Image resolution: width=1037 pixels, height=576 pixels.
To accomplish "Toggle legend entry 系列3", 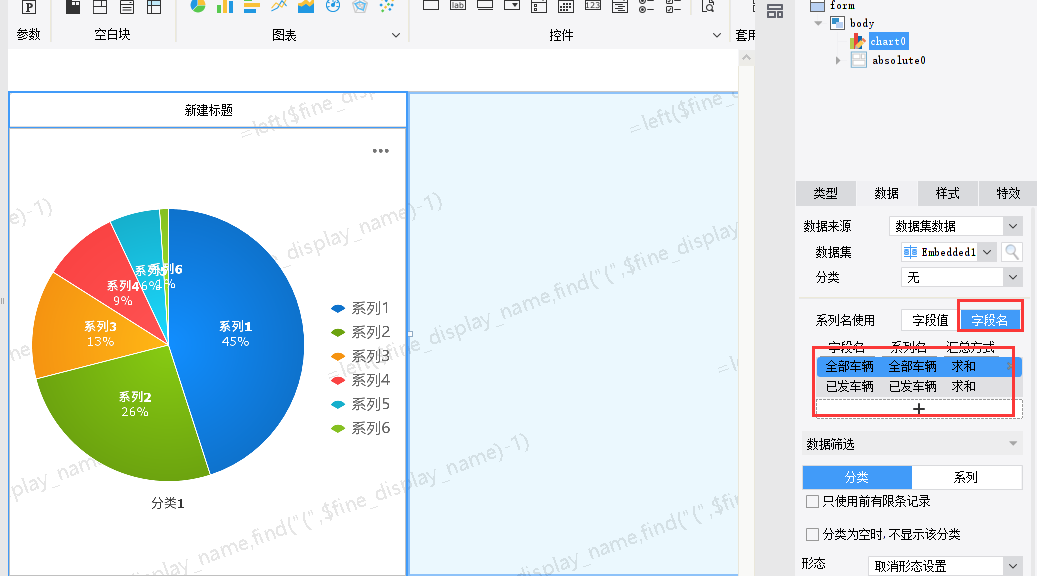I will tap(360, 356).
